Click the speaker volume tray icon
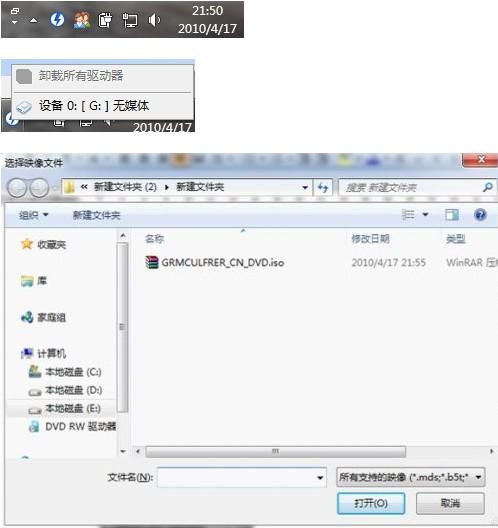 (154, 20)
